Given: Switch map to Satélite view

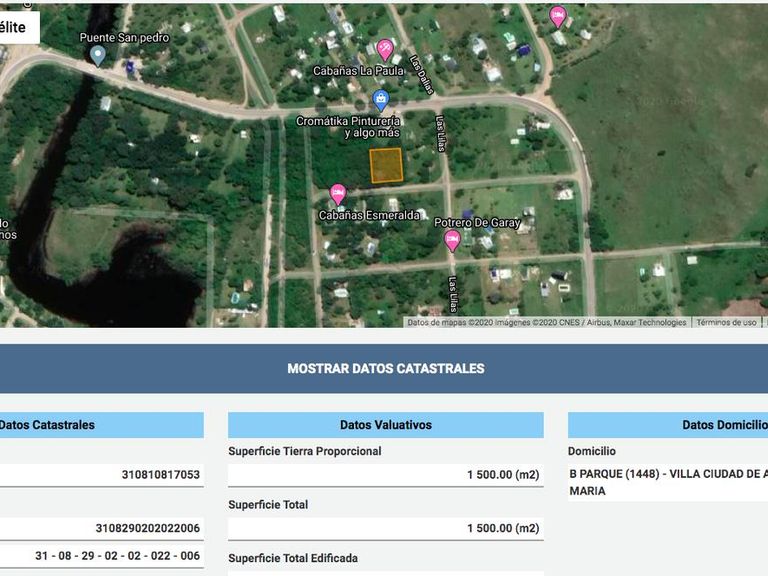Looking at the screenshot, I should coord(19,27).
